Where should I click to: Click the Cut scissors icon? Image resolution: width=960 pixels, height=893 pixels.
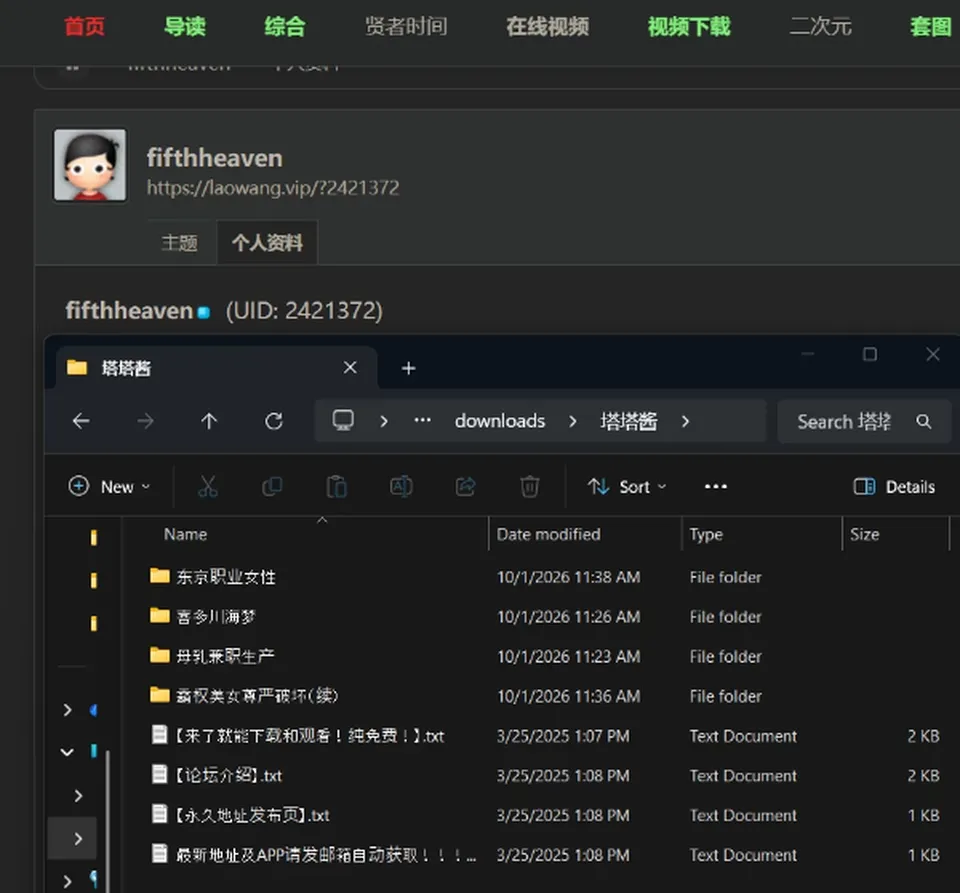point(208,487)
